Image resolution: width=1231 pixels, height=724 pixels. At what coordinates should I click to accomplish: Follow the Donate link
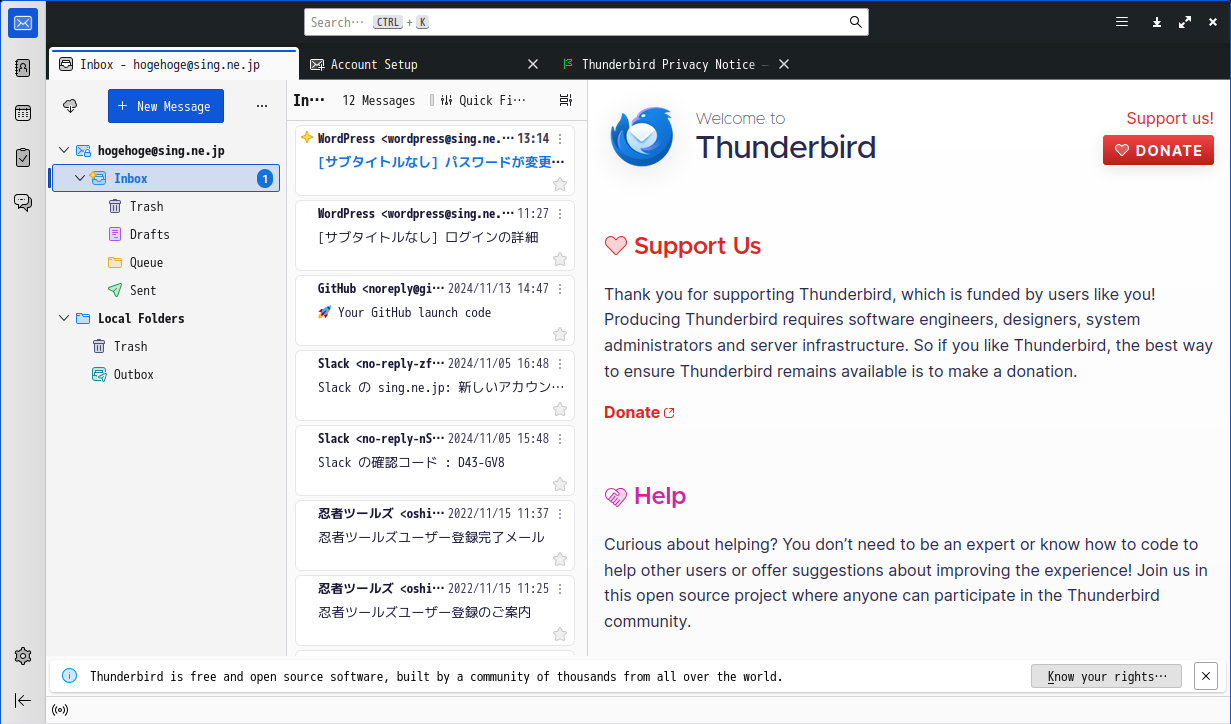[x=639, y=412]
